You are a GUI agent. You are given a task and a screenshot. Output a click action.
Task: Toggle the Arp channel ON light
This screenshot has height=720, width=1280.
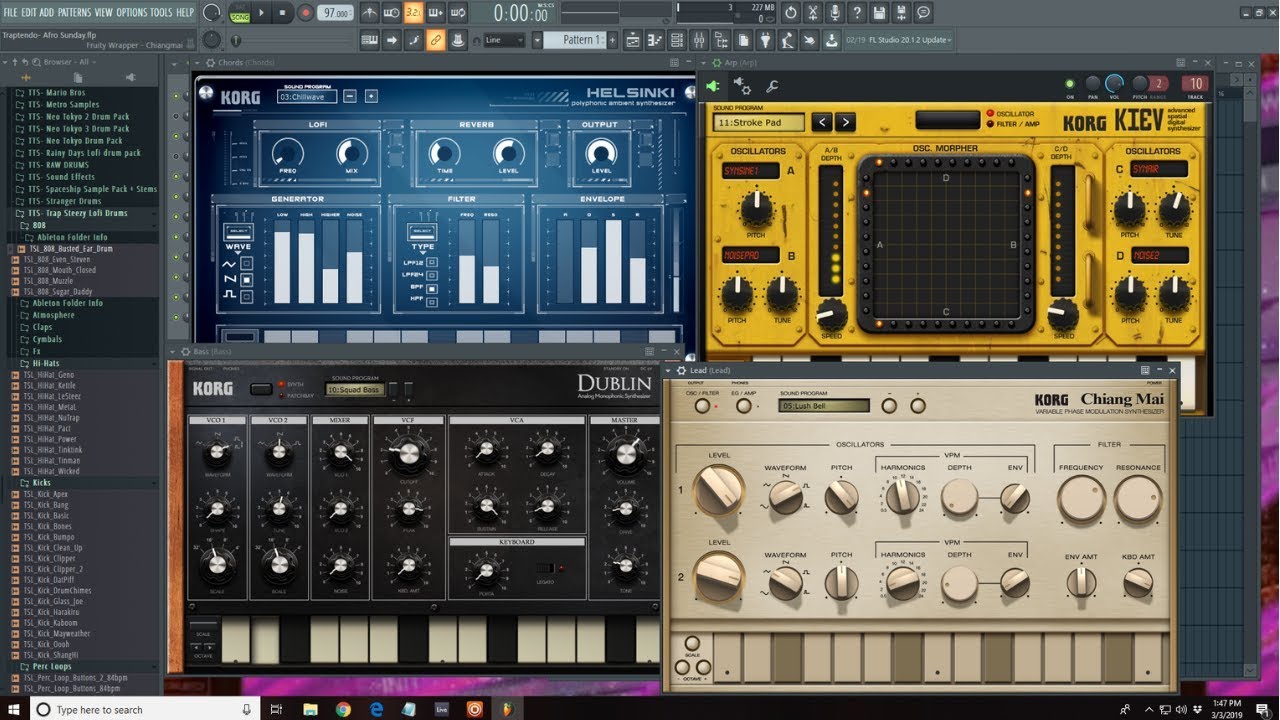pos(1070,84)
